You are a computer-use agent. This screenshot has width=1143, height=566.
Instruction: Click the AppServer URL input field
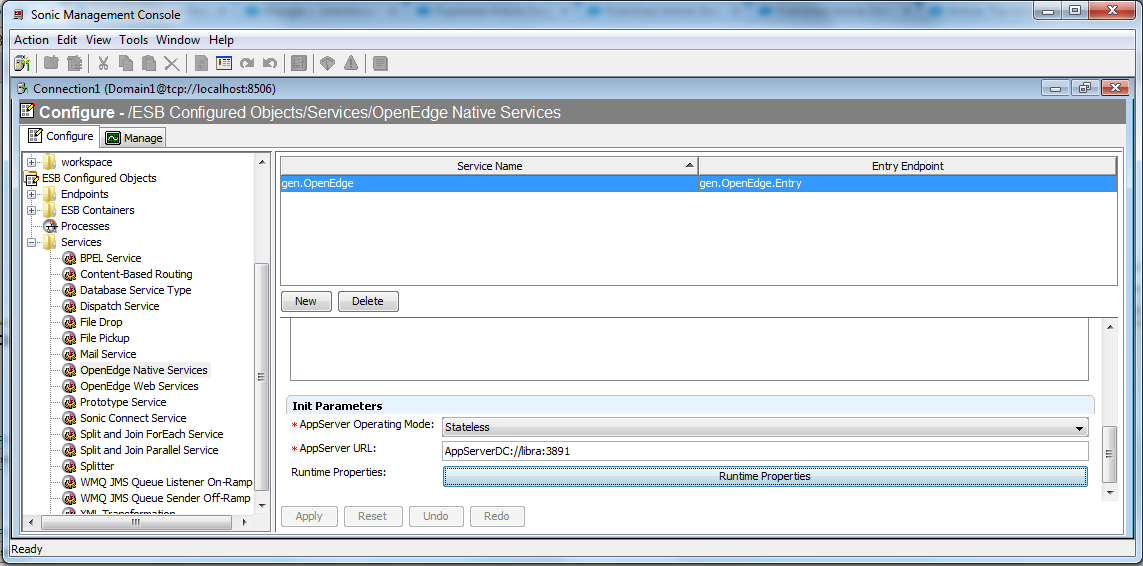coord(765,451)
